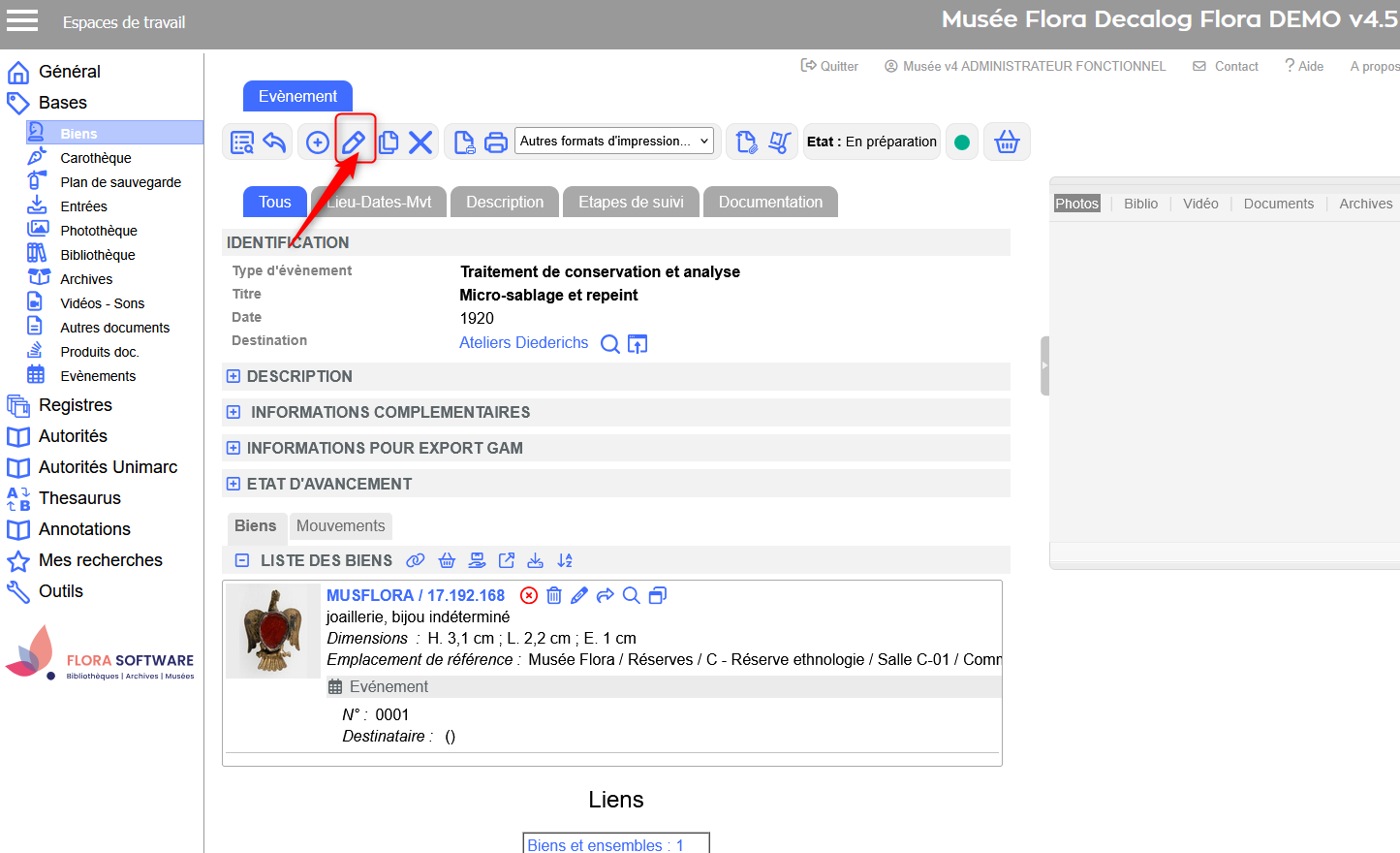The width and height of the screenshot is (1400, 853).
Task: Click the green status circle indicator
Action: 962,142
